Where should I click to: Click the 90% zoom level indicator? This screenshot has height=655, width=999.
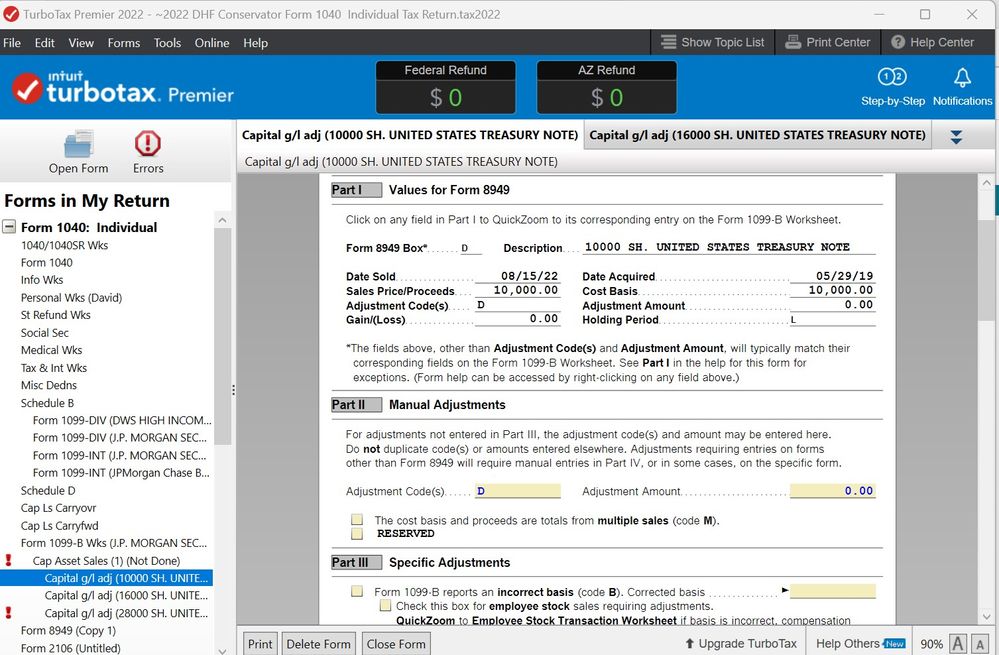point(931,644)
